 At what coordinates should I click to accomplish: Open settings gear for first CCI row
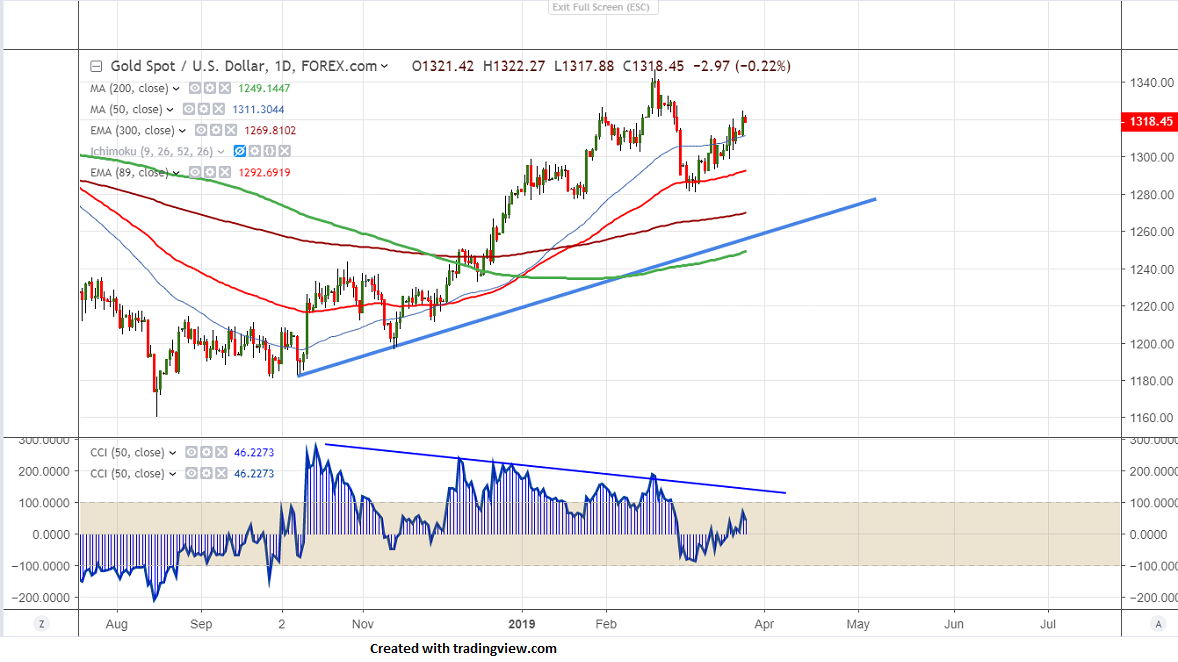tap(206, 452)
